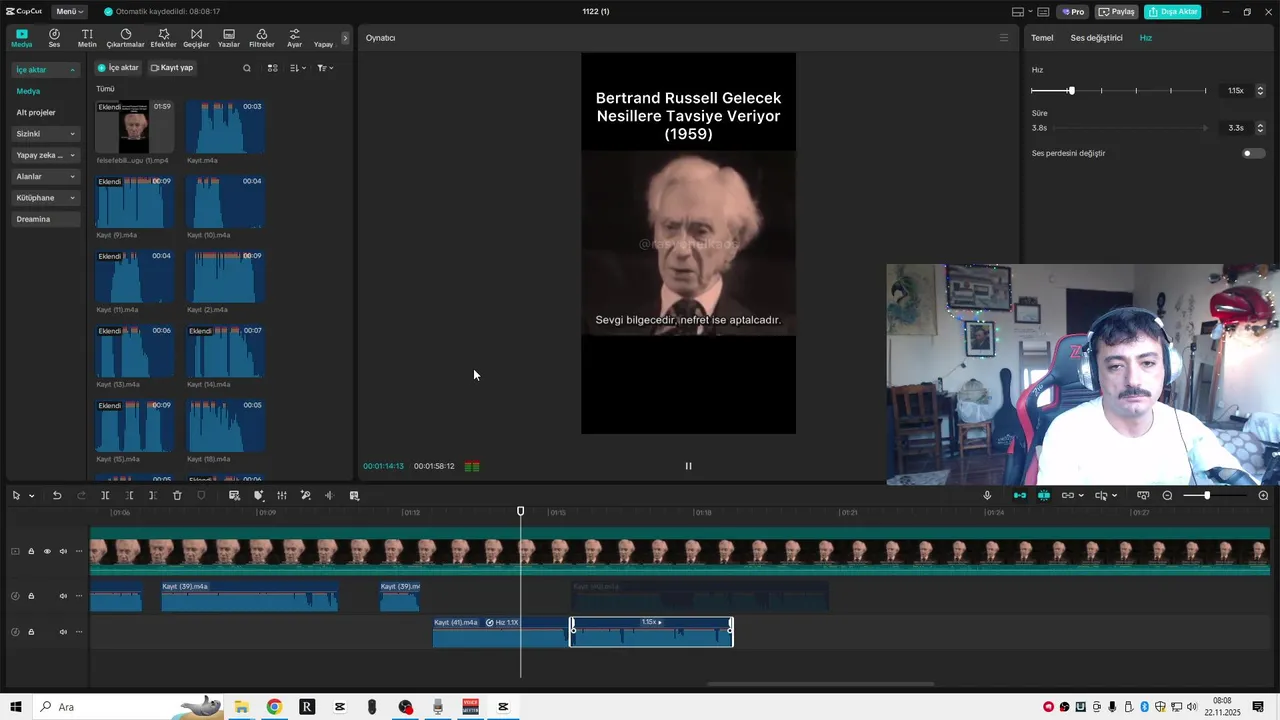Image resolution: width=1280 pixels, height=720 pixels.
Task: Toggle the Ses perdesini değiştir switch
Action: click(1253, 153)
